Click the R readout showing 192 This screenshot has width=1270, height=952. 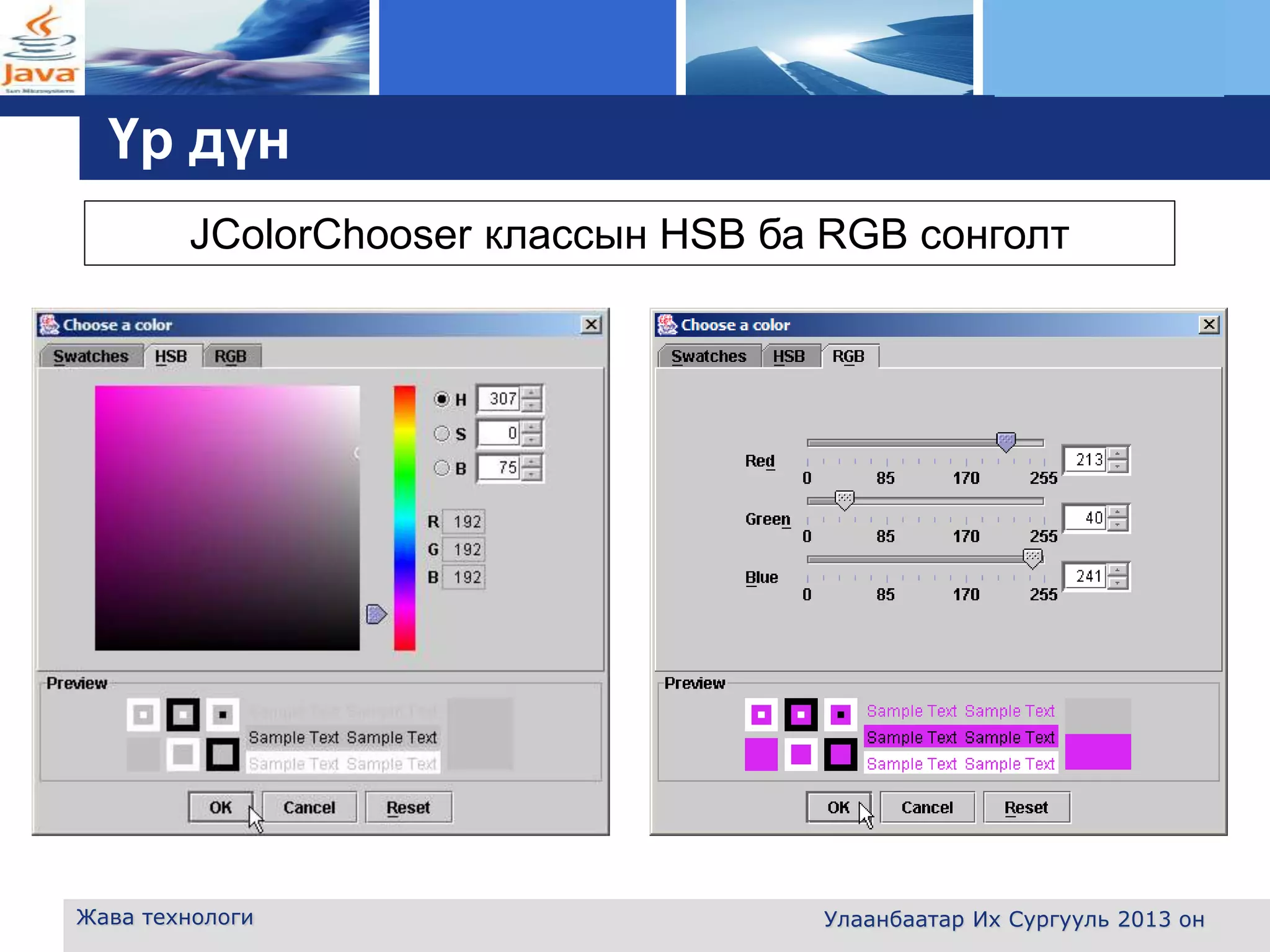464,522
